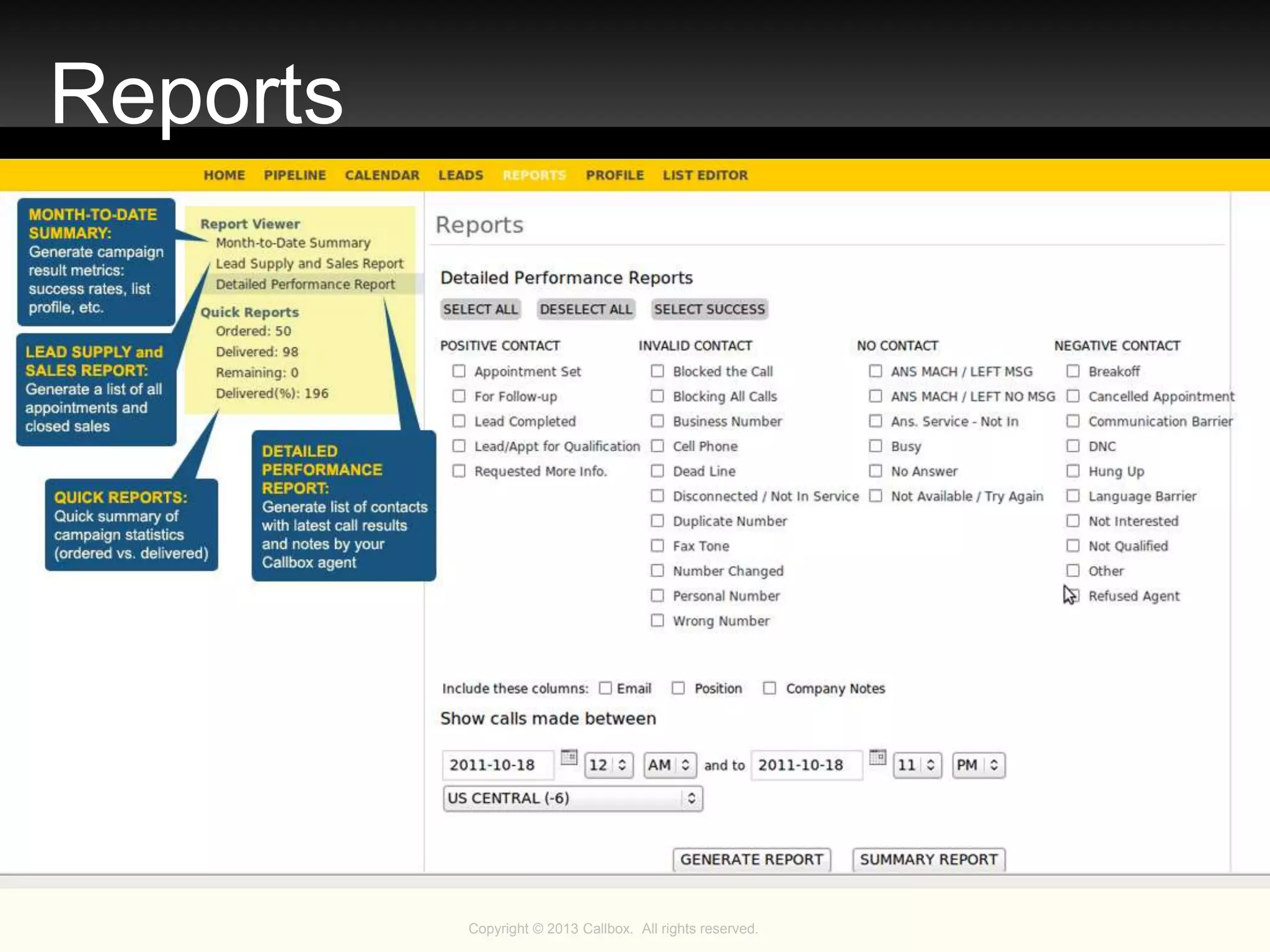Expand the start AM/PM selector

coord(670,765)
